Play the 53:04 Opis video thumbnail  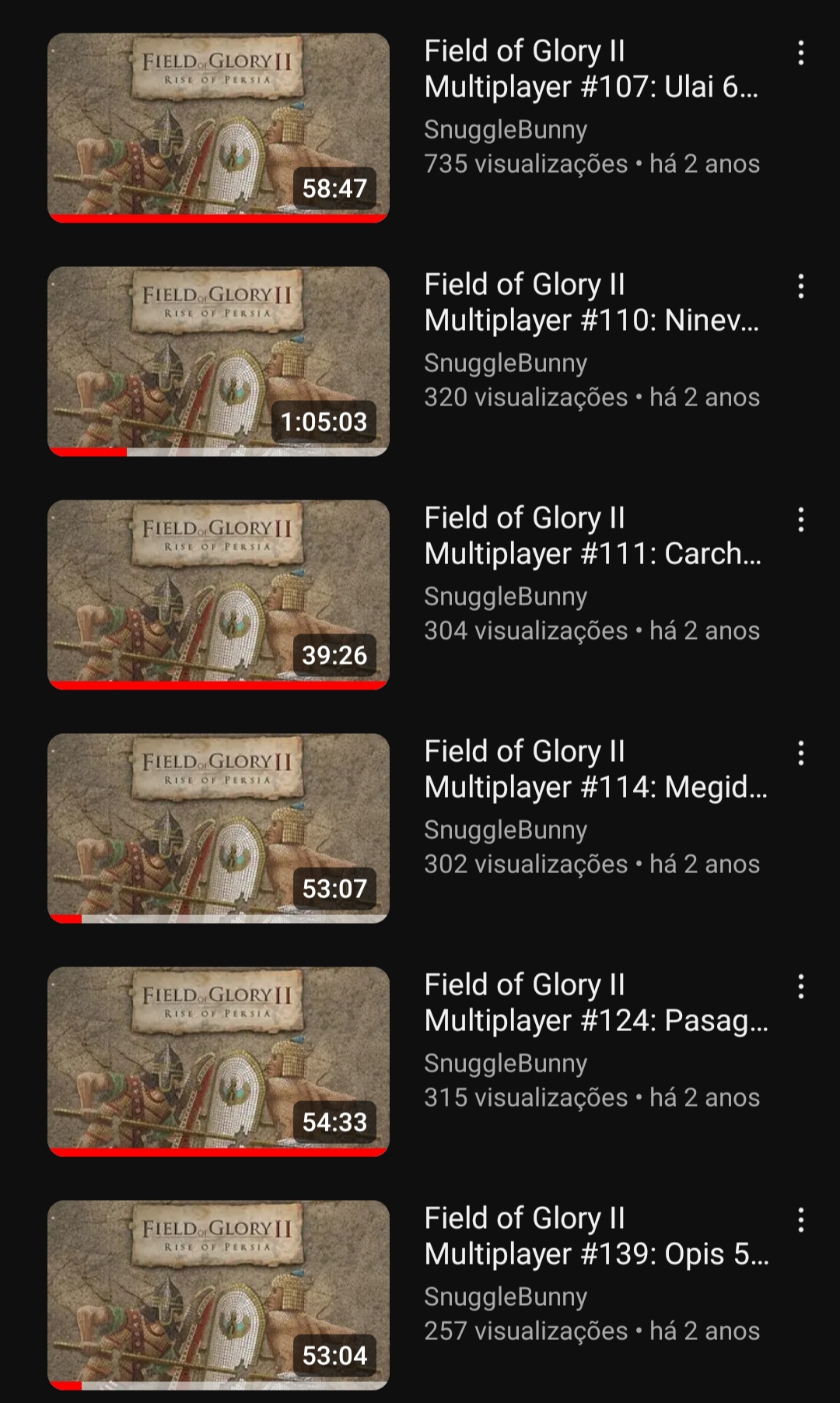click(219, 1295)
